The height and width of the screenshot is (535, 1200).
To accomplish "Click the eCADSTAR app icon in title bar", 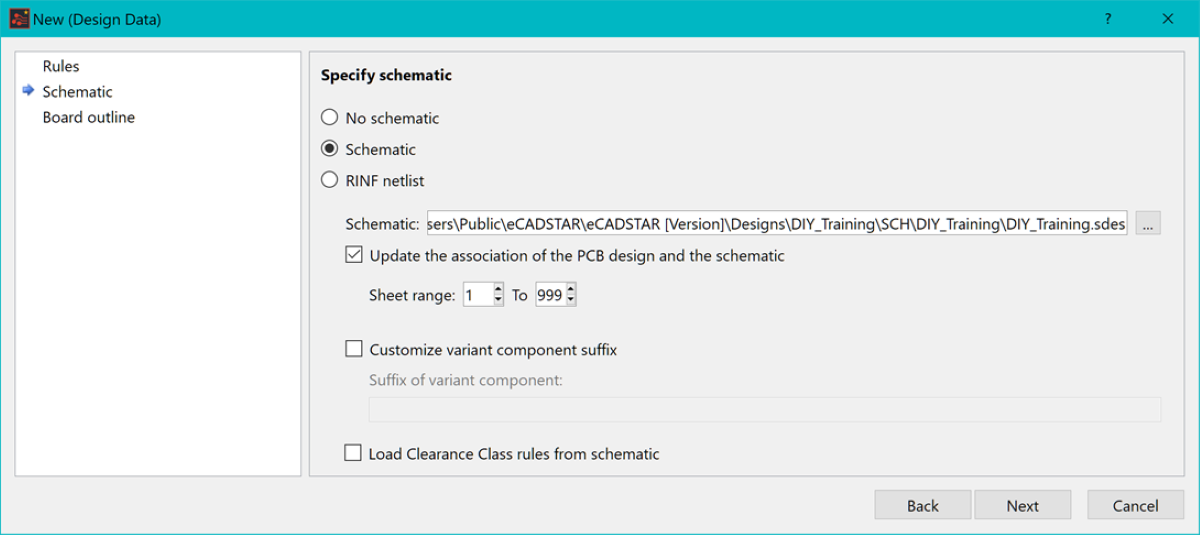I will click(19, 19).
